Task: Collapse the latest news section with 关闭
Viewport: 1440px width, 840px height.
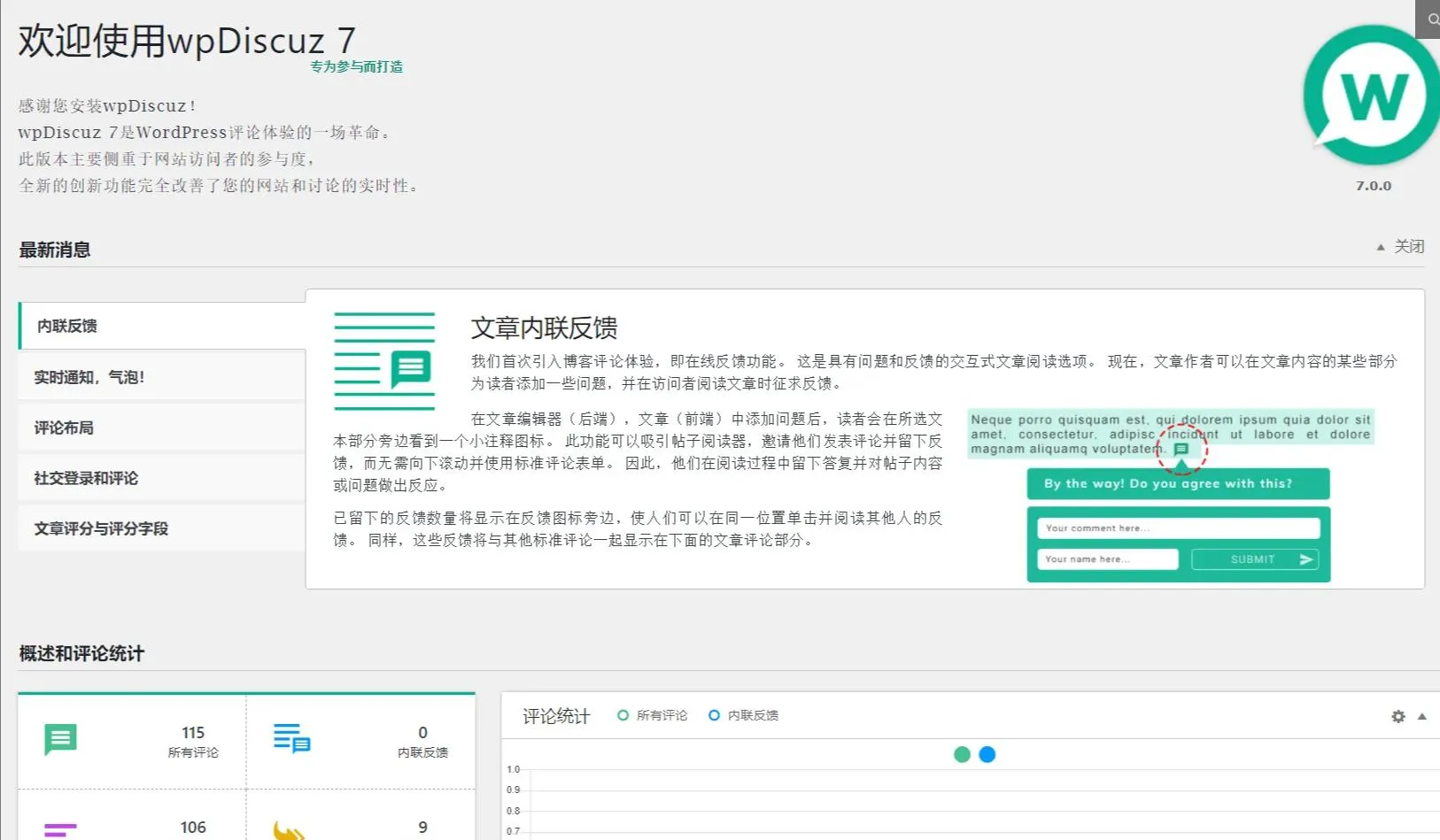Action: pyautogui.click(x=1400, y=246)
